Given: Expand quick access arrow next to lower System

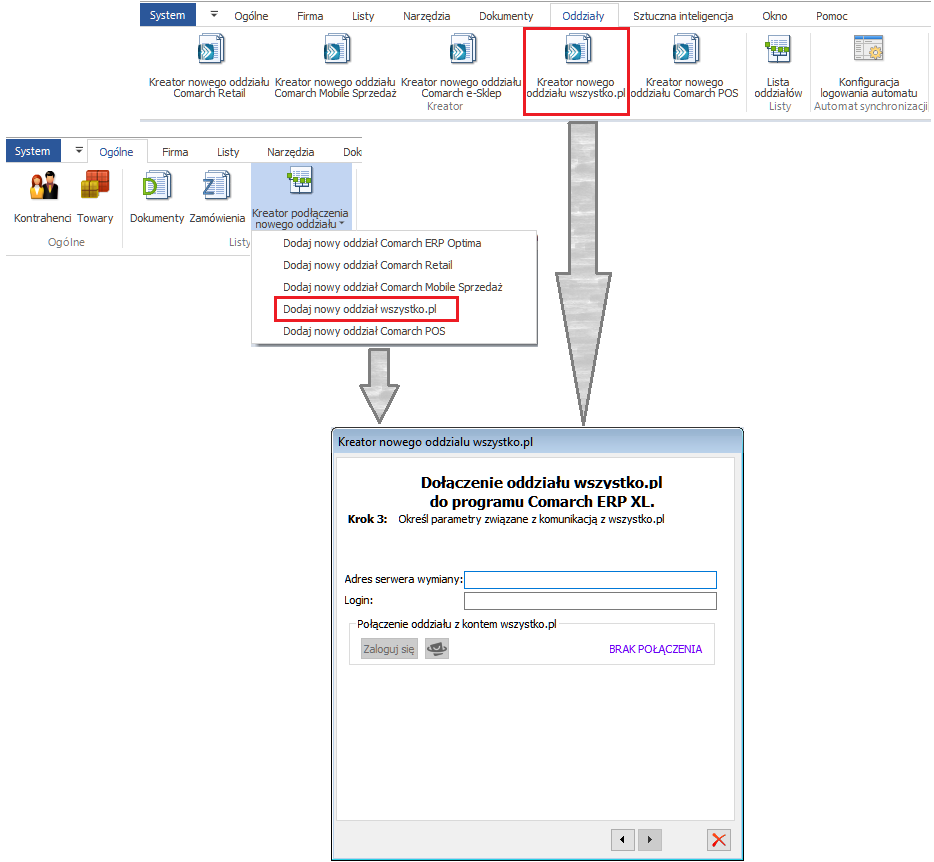Looking at the screenshot, I should (x=79, y=150).
